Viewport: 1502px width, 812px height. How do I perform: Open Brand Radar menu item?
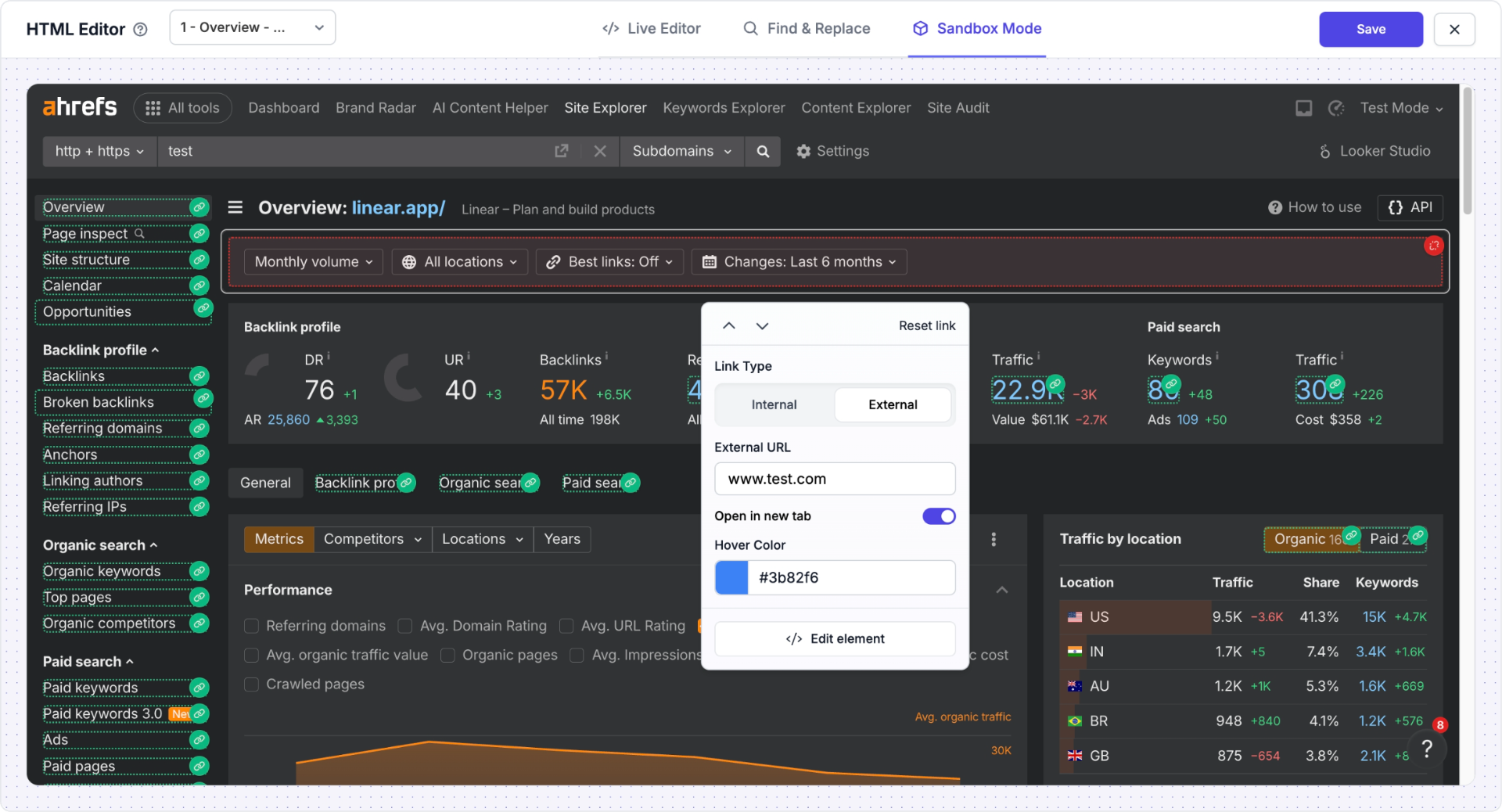tap(375, 108)
